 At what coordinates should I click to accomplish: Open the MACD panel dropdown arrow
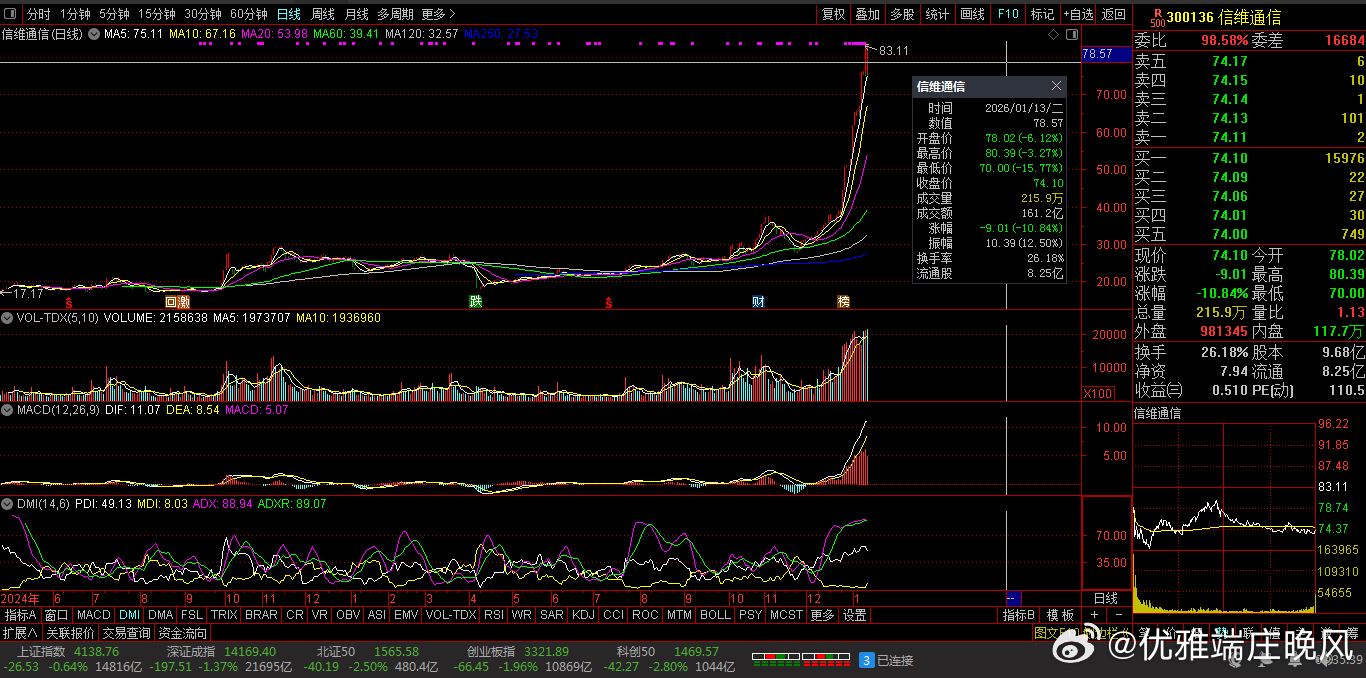pos(8,410)
